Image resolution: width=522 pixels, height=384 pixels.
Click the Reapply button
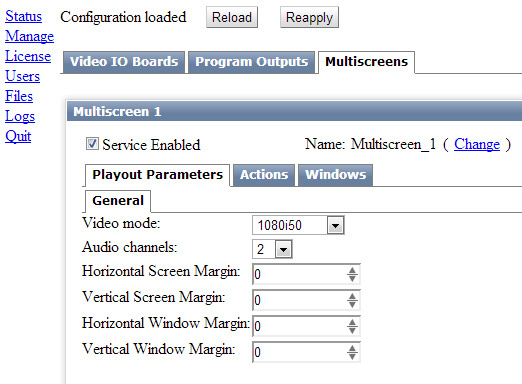[x=309, y=17]
